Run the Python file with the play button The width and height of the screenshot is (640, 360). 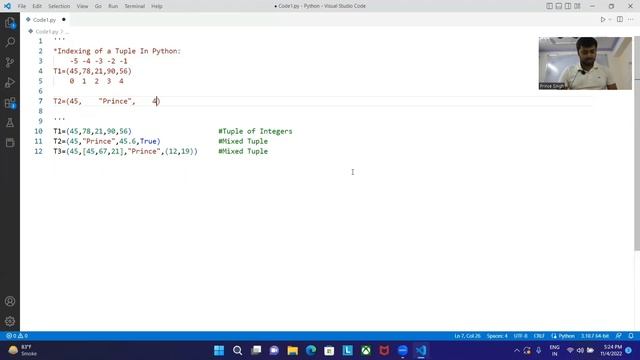point(602,20)
